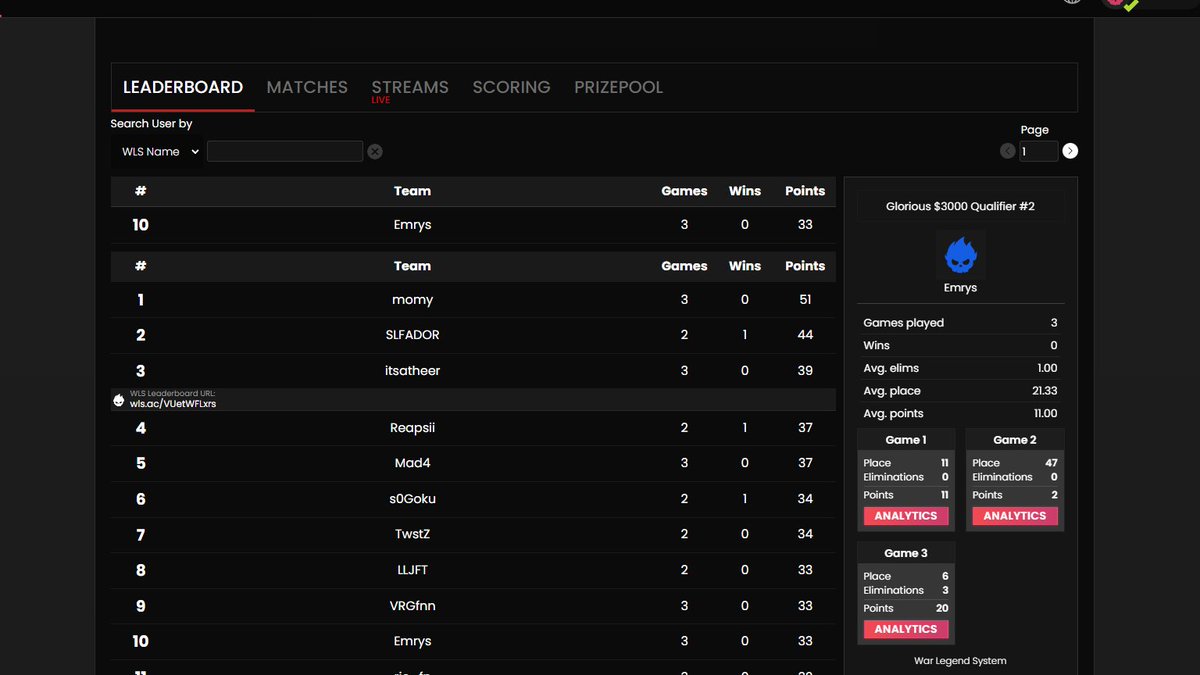
Task: Select team VRGfnn in the leaderboard
Action: (x=412, y=606)
